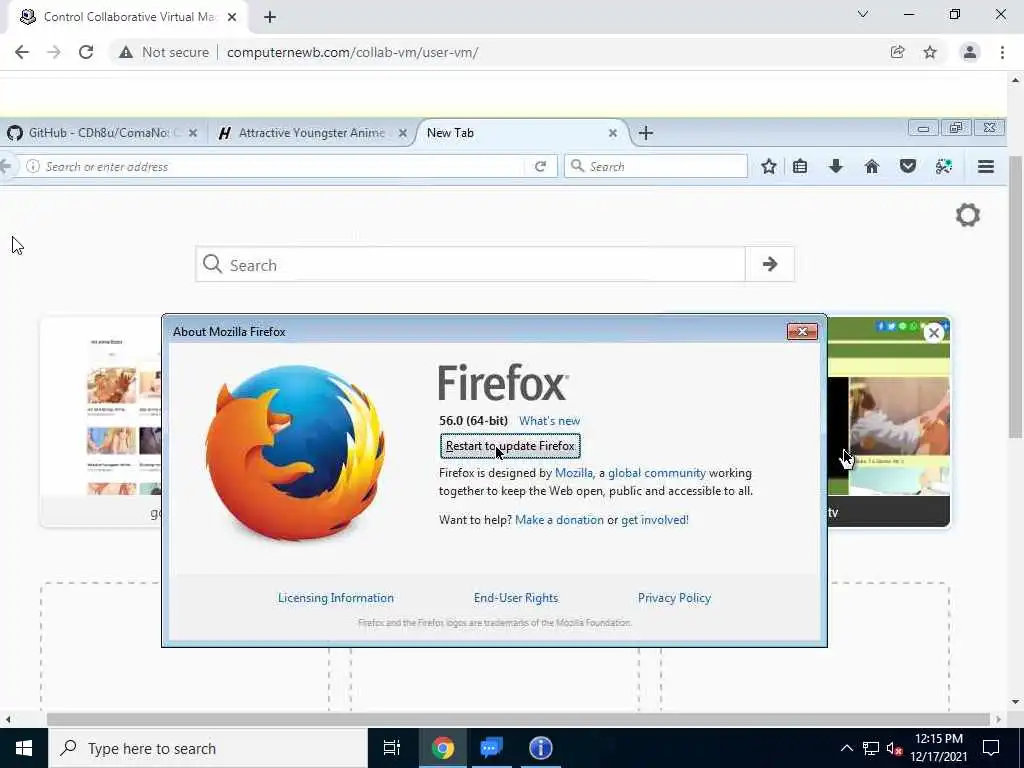1024x768 pixels.
Task: Click the horizontal scrollbar thumb
Action: [x=518, y=719]
